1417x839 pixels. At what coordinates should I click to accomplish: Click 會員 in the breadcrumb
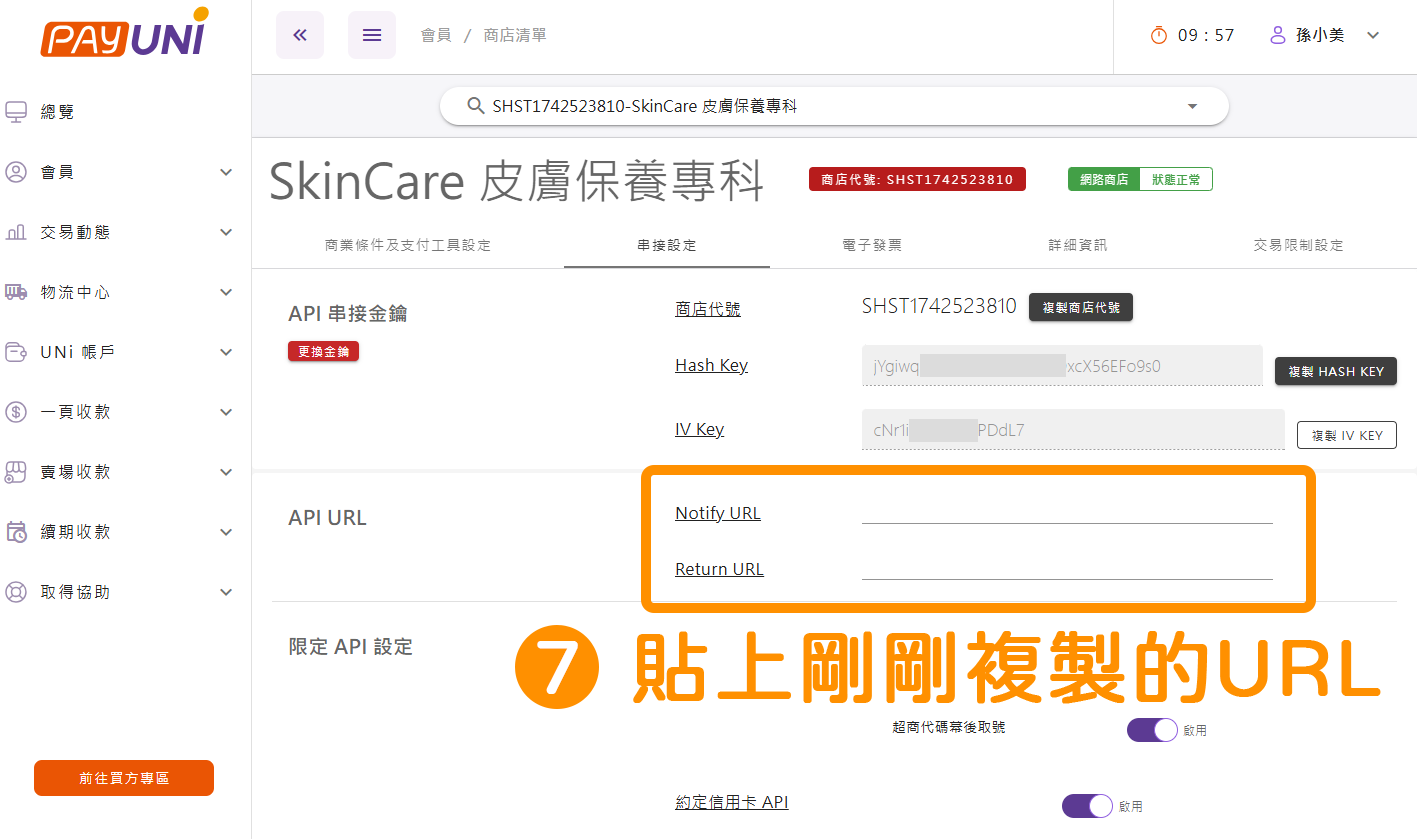[436, 35]
